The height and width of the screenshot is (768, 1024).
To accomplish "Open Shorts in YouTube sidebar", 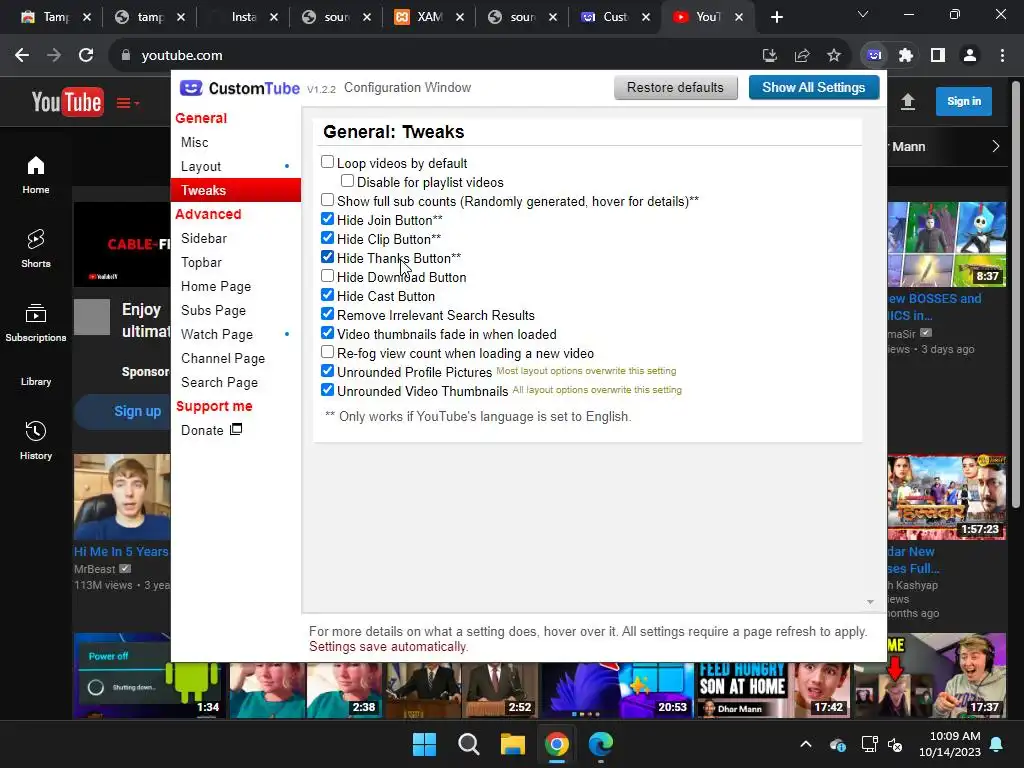I will [36, 249].
